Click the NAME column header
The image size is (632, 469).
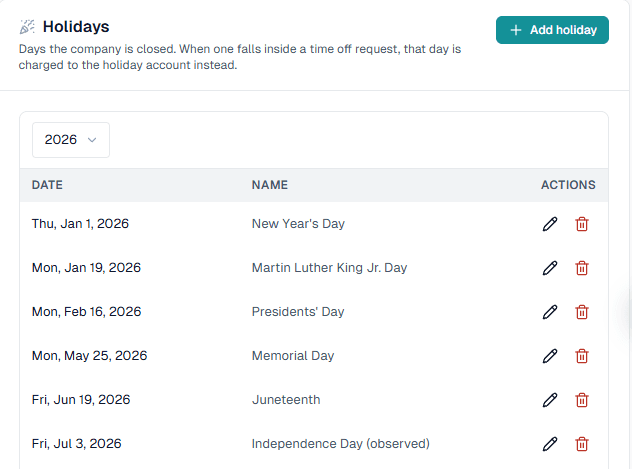coord(270,185)
